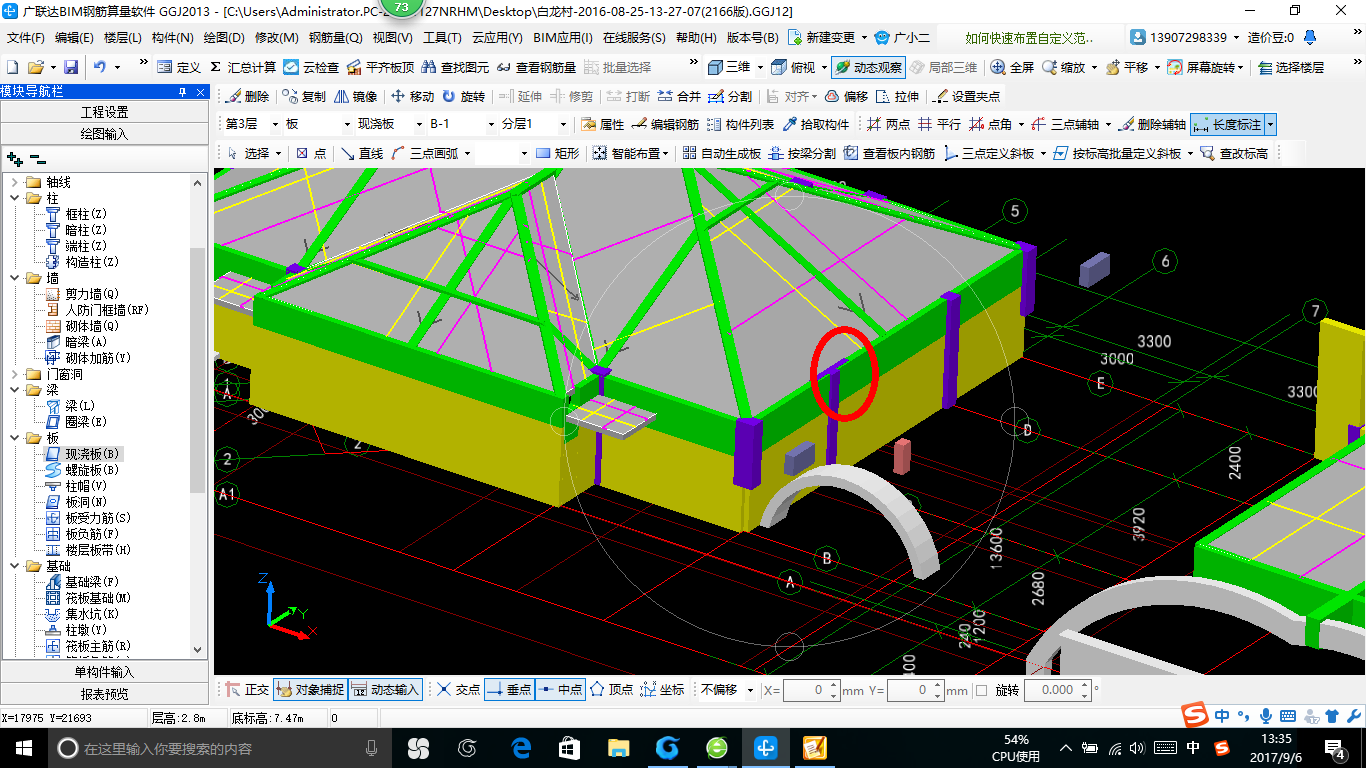Expand the 门窗洞 tree node

pyautogui.click(x=14, y=374)
